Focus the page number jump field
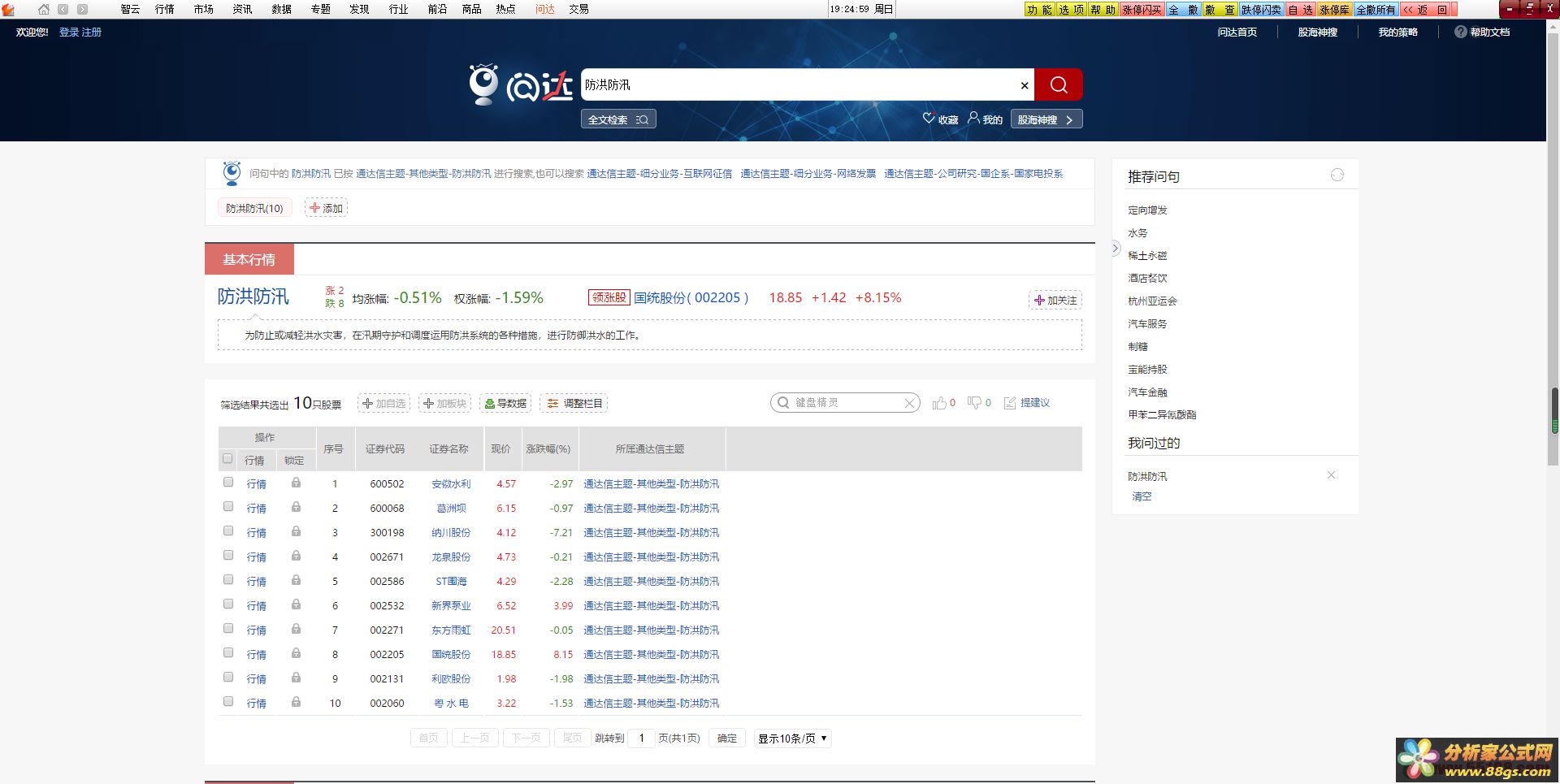Viewport: 1560px width, 784px height. [641, 739]
